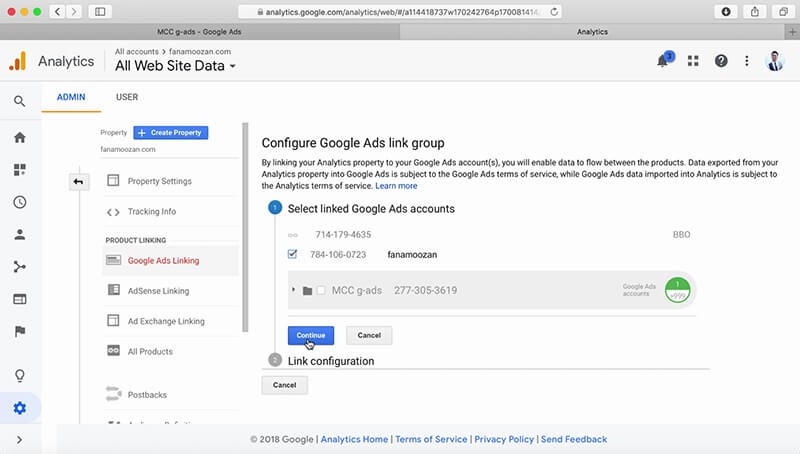Click the Google Analytics logo
Image resolution: width=800 pixels, height=454 pixels.
pyautogui.click(x=17, y=61)
